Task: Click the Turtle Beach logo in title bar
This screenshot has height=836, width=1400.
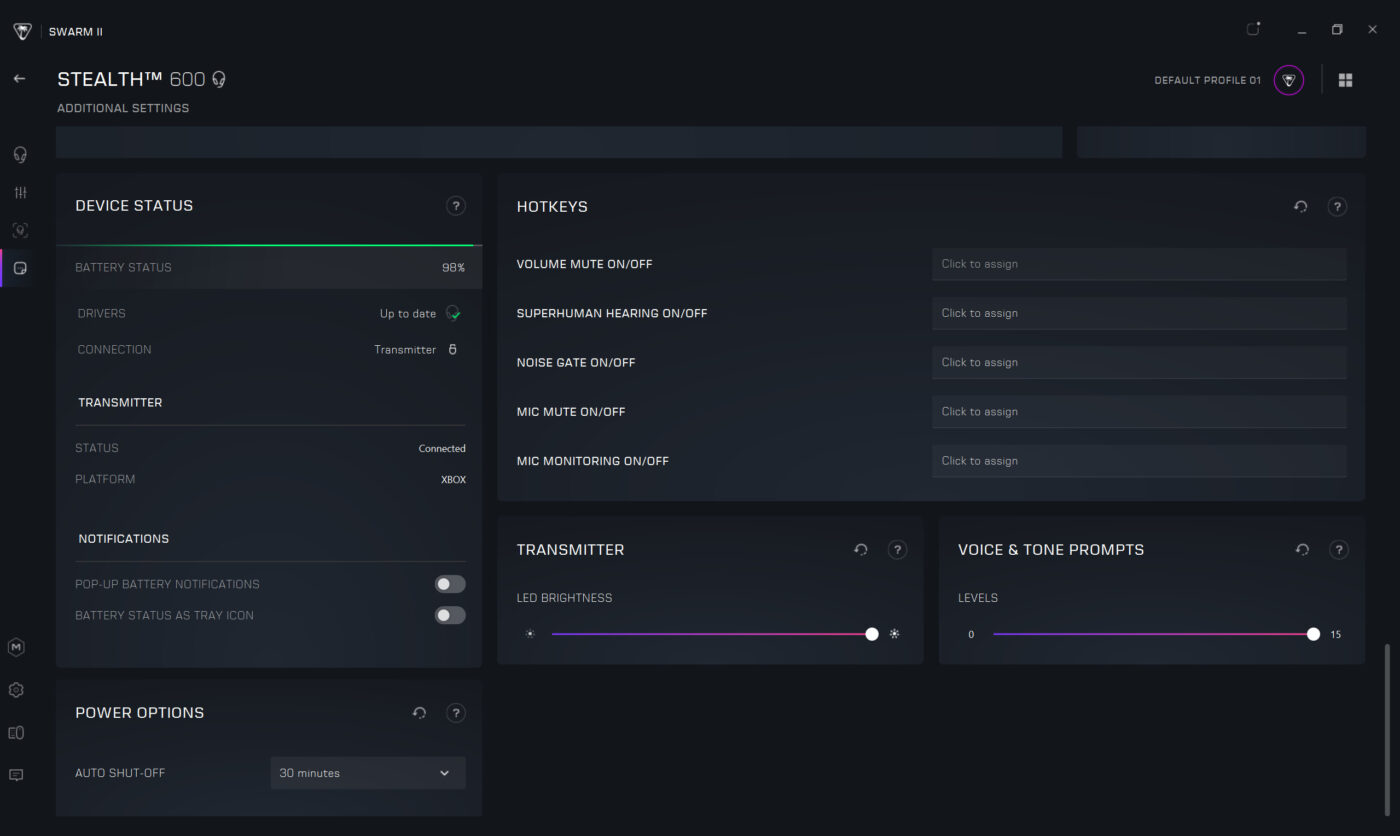Action: [x=22, y=31]
